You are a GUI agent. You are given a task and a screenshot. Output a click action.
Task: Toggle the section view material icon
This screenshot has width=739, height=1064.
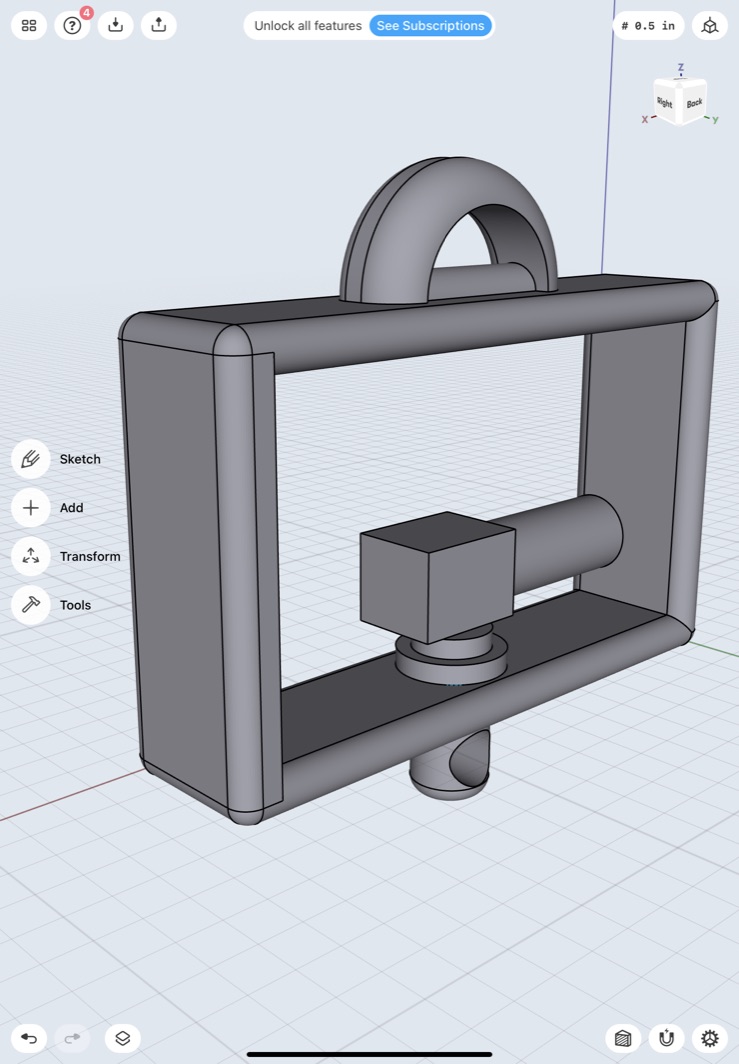pos(623,1038)
